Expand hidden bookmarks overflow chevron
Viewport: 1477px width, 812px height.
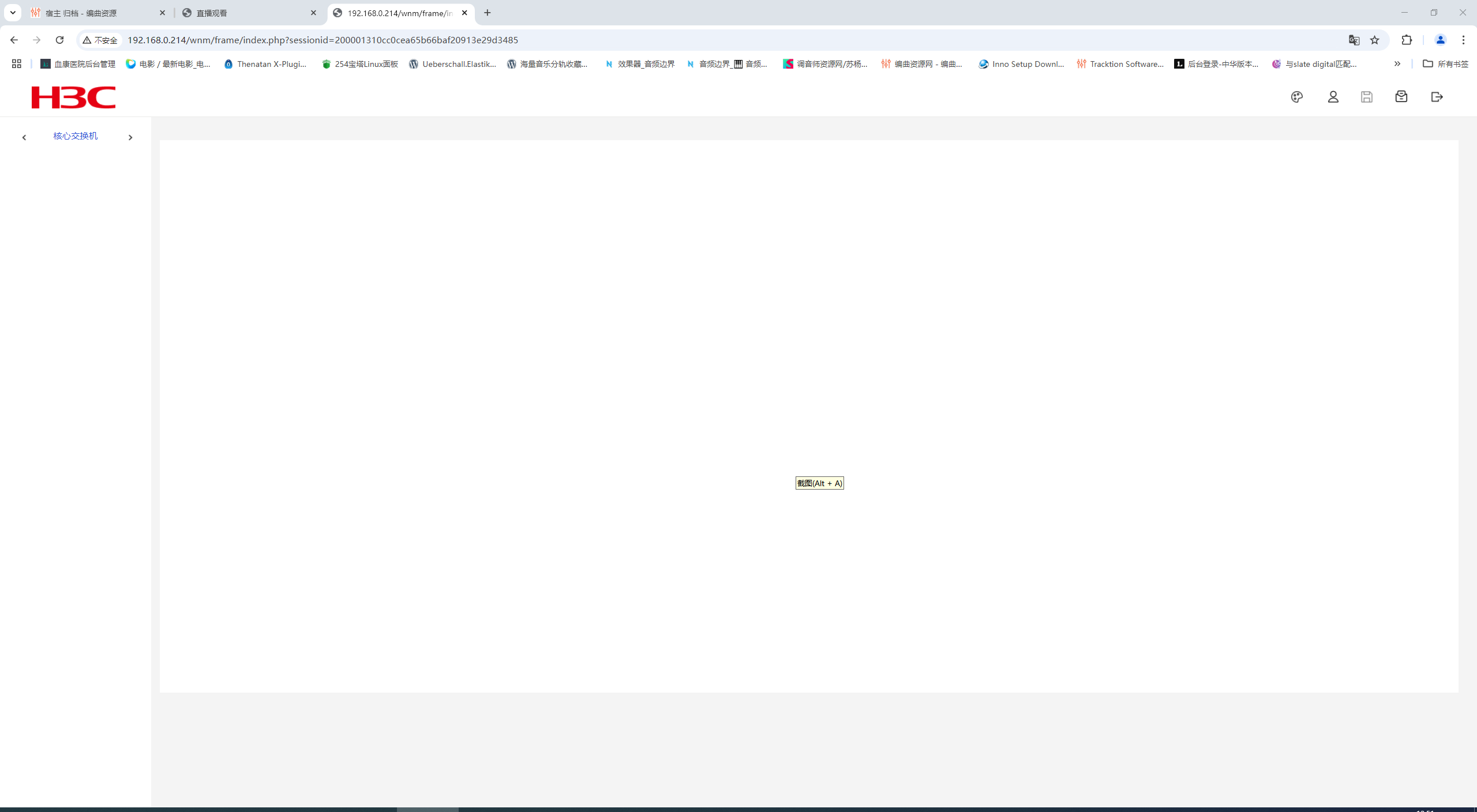pyautogui.click(x=1397, y=64)
